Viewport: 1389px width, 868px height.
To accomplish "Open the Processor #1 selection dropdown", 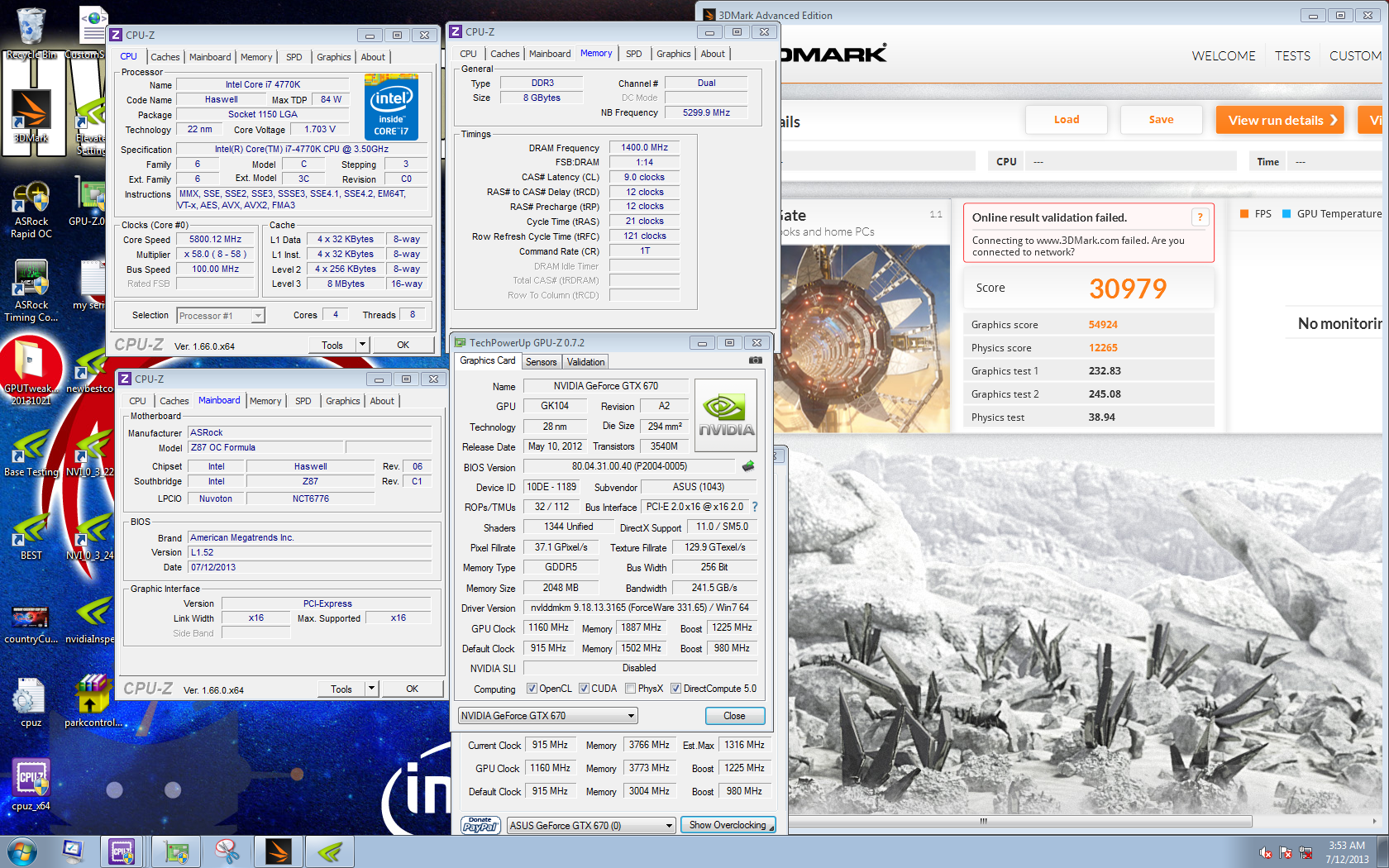I will coord(221,316).
